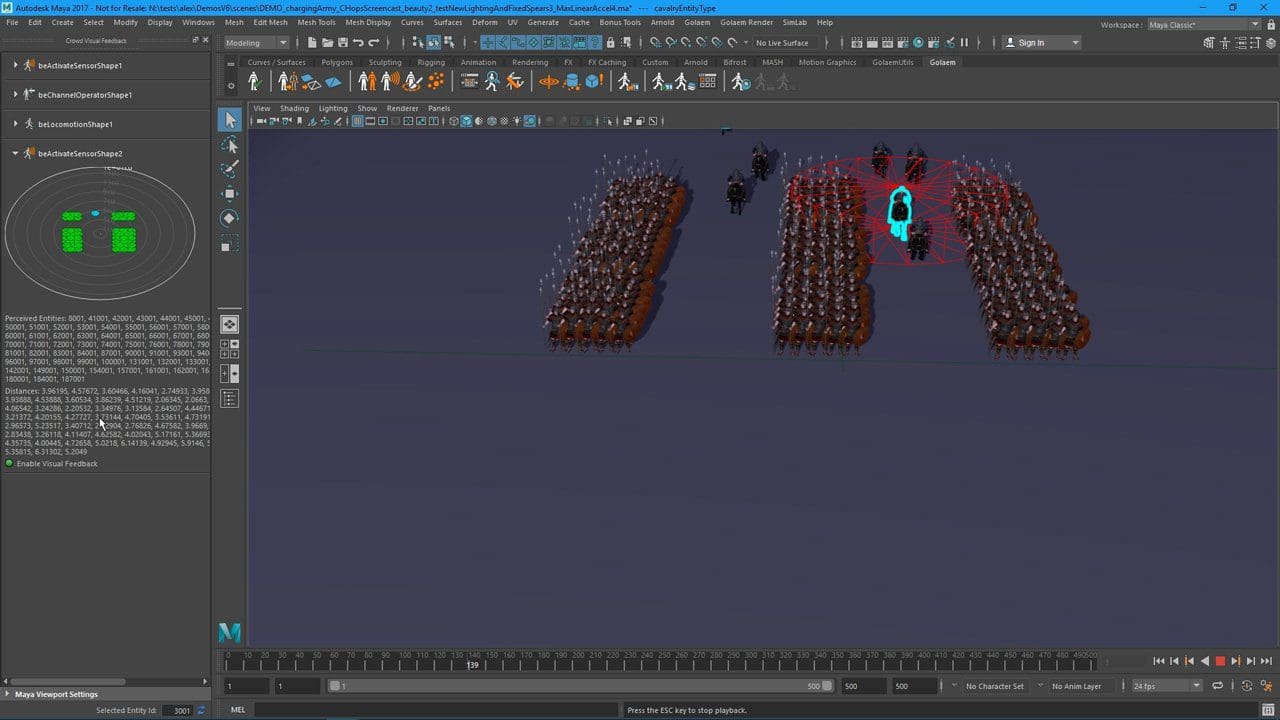Click the Selected Entity Id input field
Screen dimensions: 1280x720
(x=177, y=710)
